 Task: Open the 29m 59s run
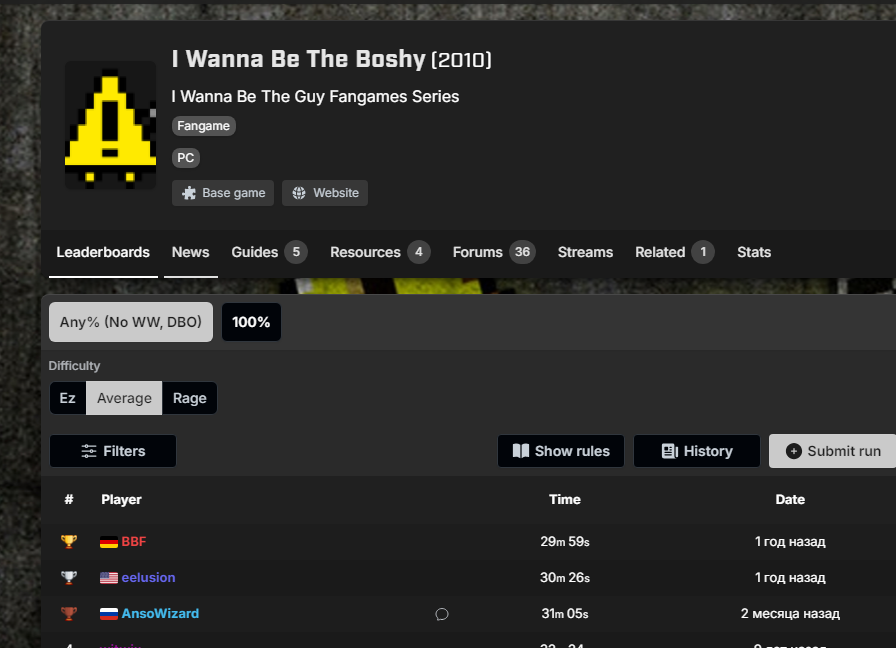[565, 541]
